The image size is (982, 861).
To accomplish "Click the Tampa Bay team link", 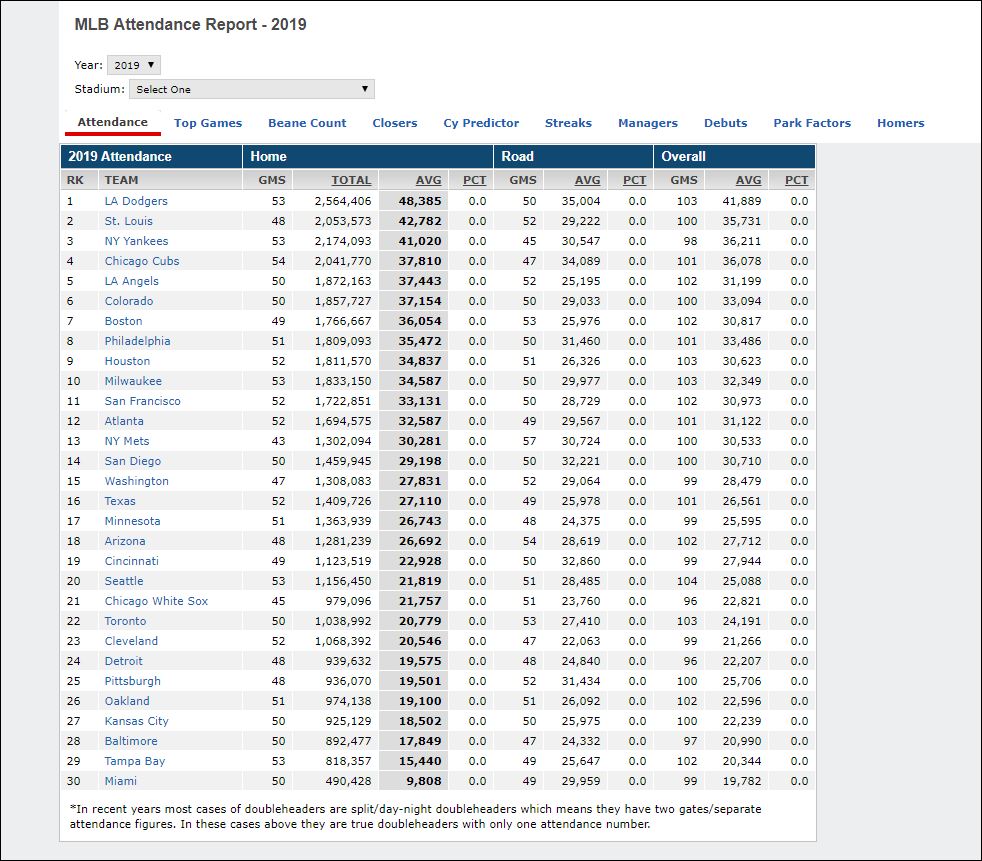I will tap(134, 761).
